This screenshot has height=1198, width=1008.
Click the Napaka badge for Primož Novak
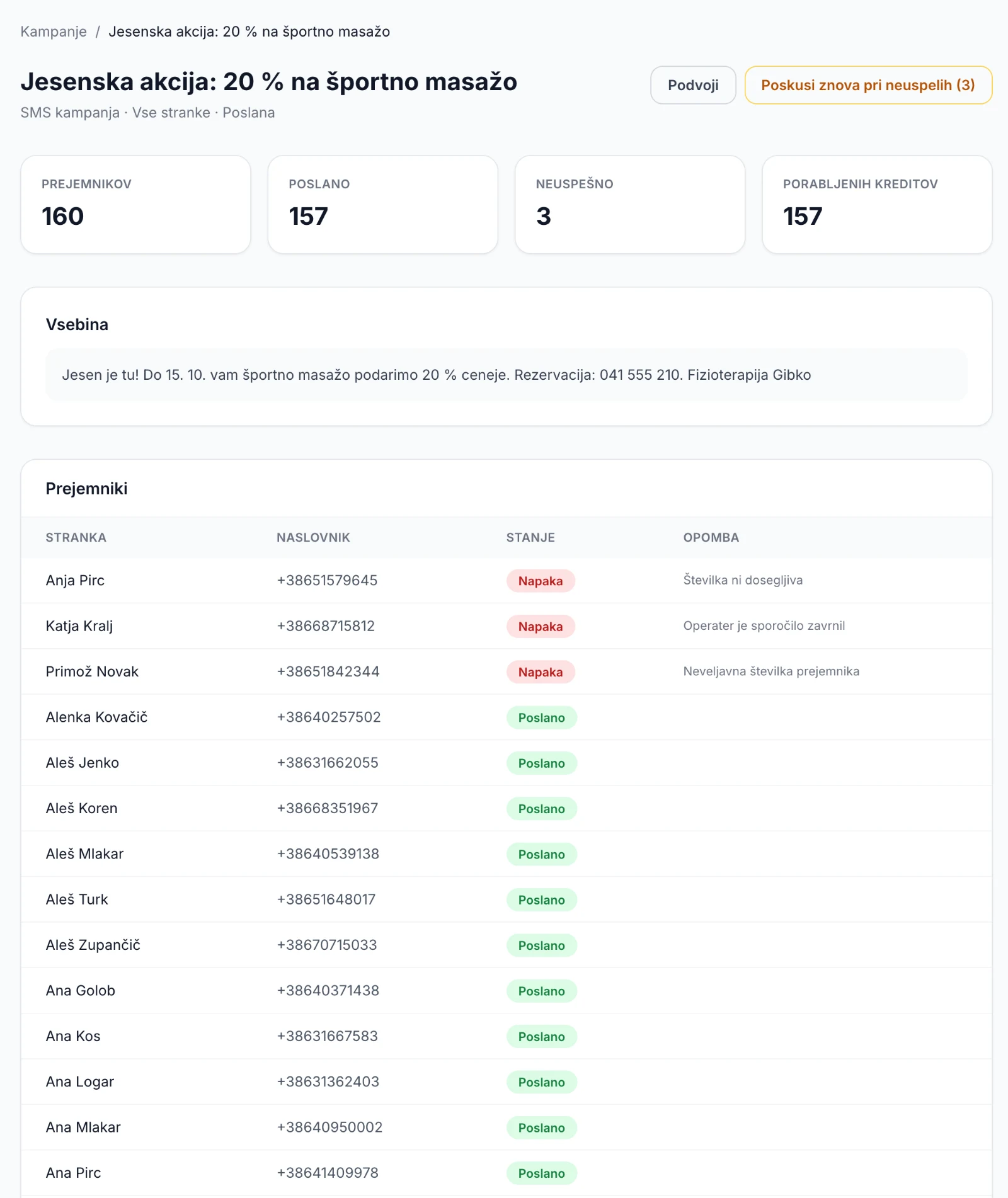tap(541, 672)
